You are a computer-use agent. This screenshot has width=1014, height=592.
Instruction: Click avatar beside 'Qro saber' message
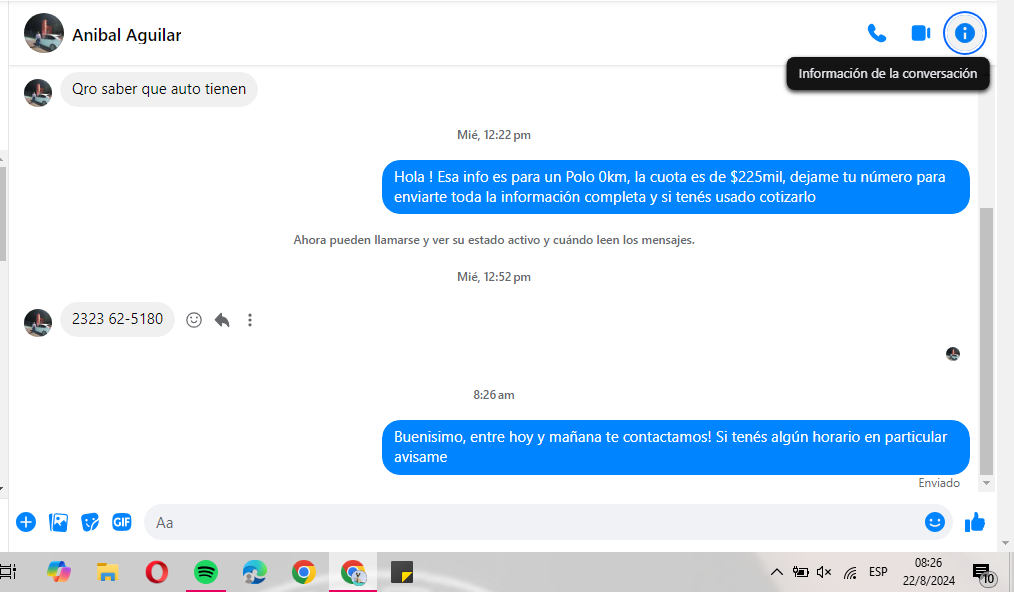[x=38, y=93]
